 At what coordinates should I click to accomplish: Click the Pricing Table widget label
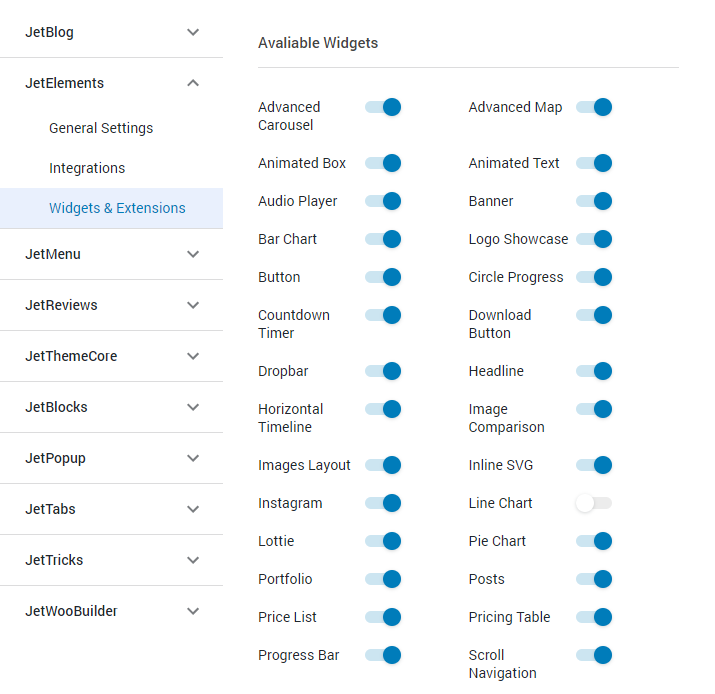(x=509, y=617)
